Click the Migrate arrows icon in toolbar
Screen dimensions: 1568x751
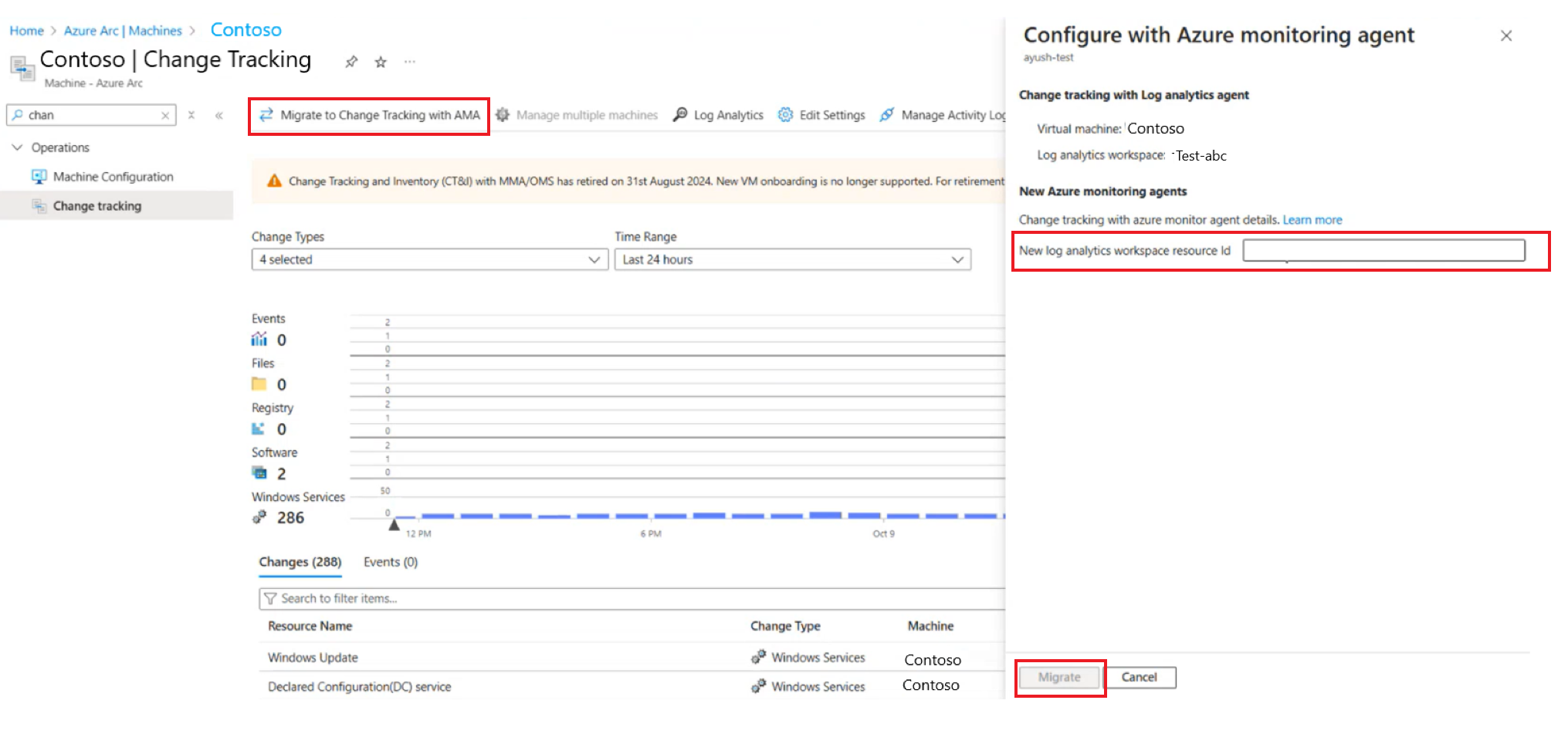[x=266, y=115]
